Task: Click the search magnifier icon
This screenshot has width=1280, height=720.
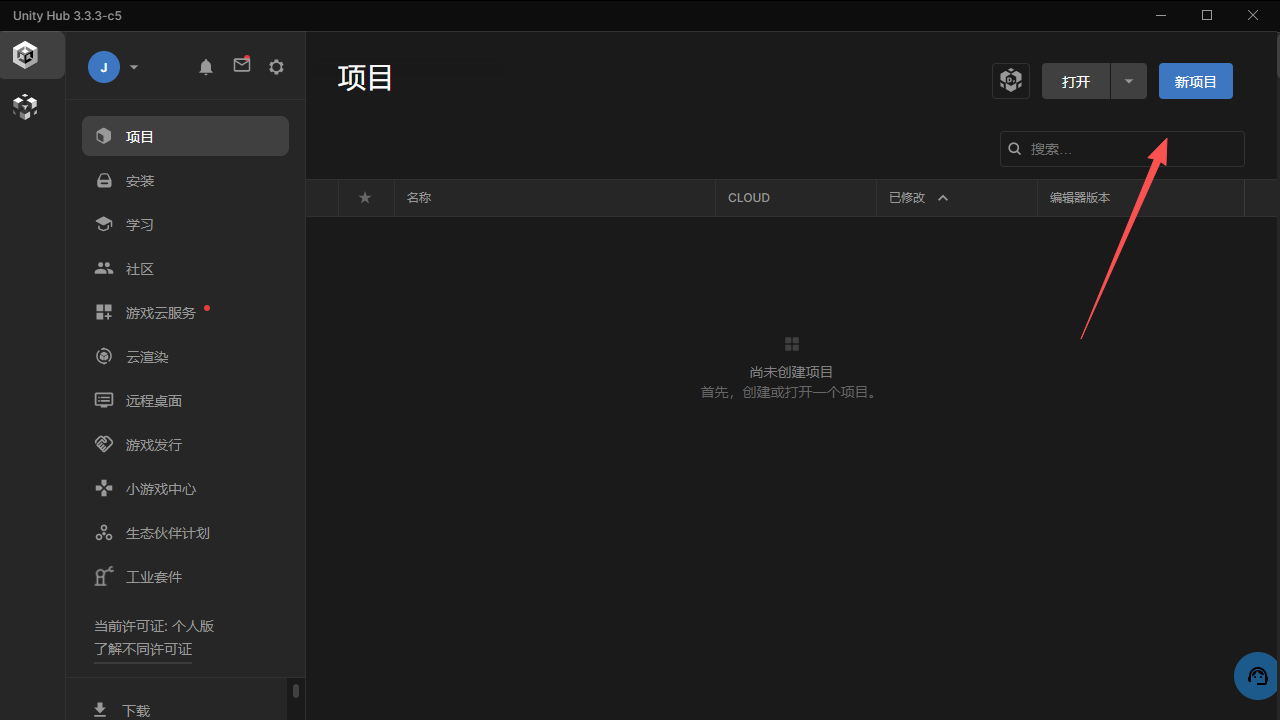Action: [1015, 149]
